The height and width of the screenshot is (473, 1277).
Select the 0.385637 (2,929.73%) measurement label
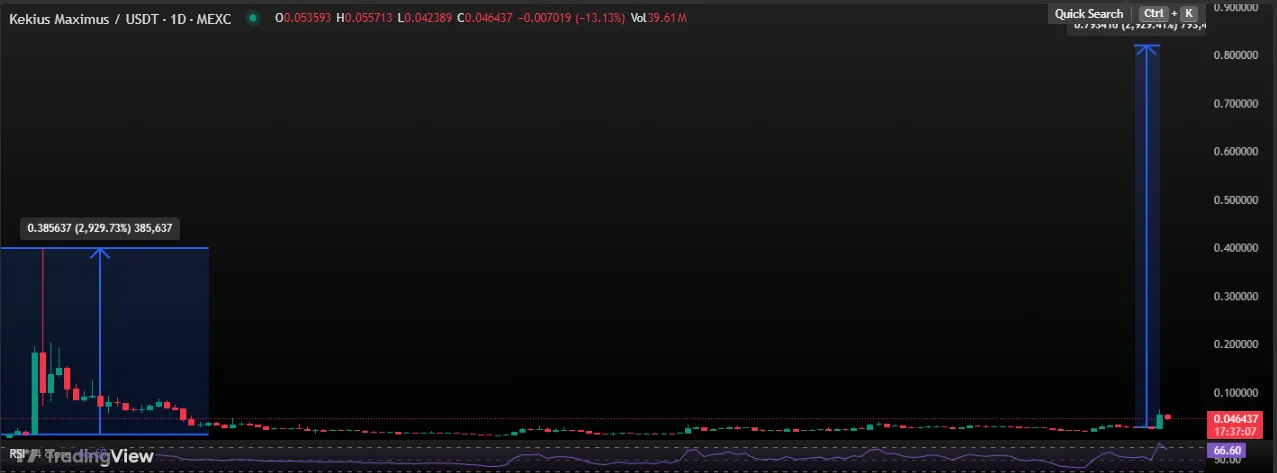100,228
